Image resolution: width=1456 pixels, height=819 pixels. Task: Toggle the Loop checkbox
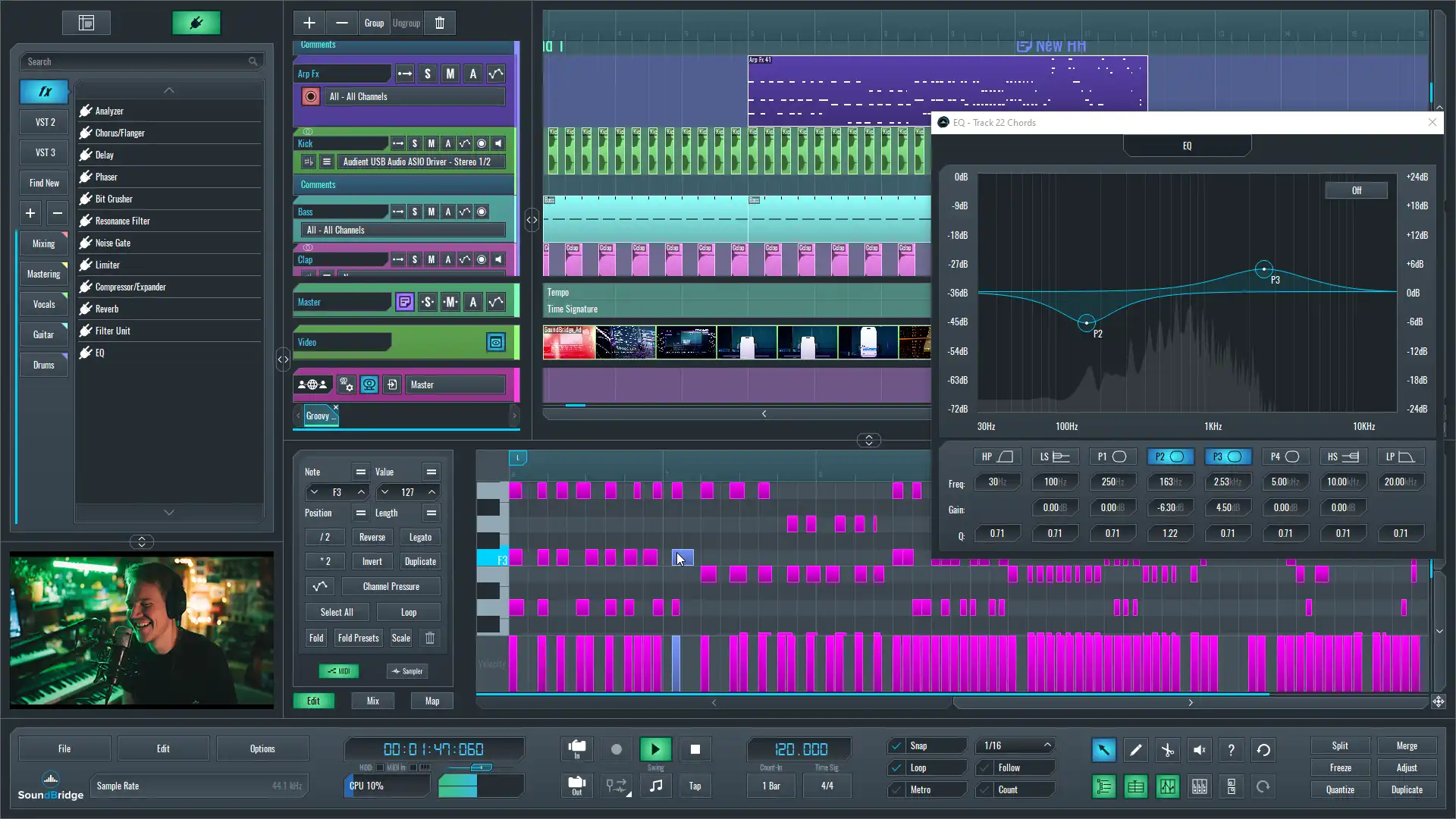coord(897,768)
